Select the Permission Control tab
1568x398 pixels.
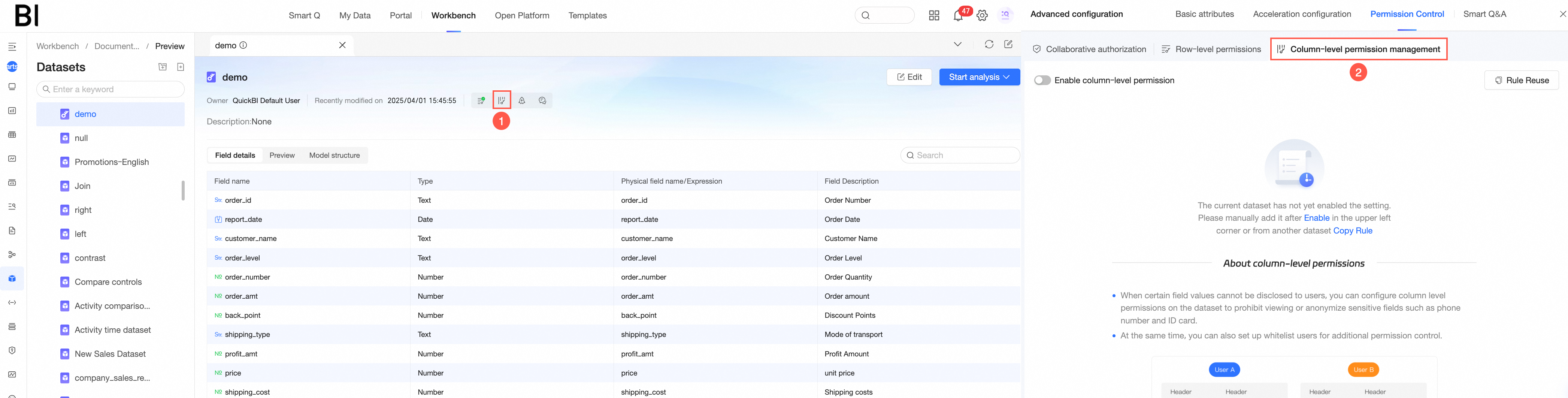coord(1407,14)
